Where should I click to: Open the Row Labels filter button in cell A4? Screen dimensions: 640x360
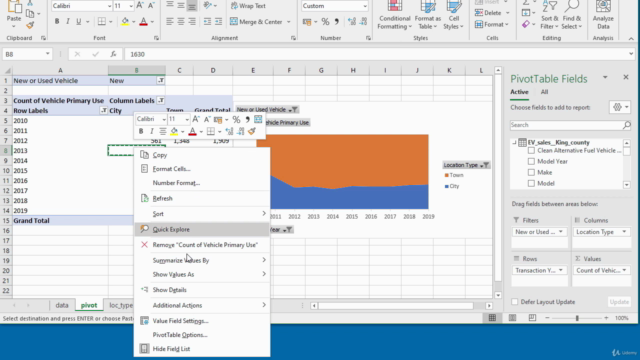(x=104, y=111)
